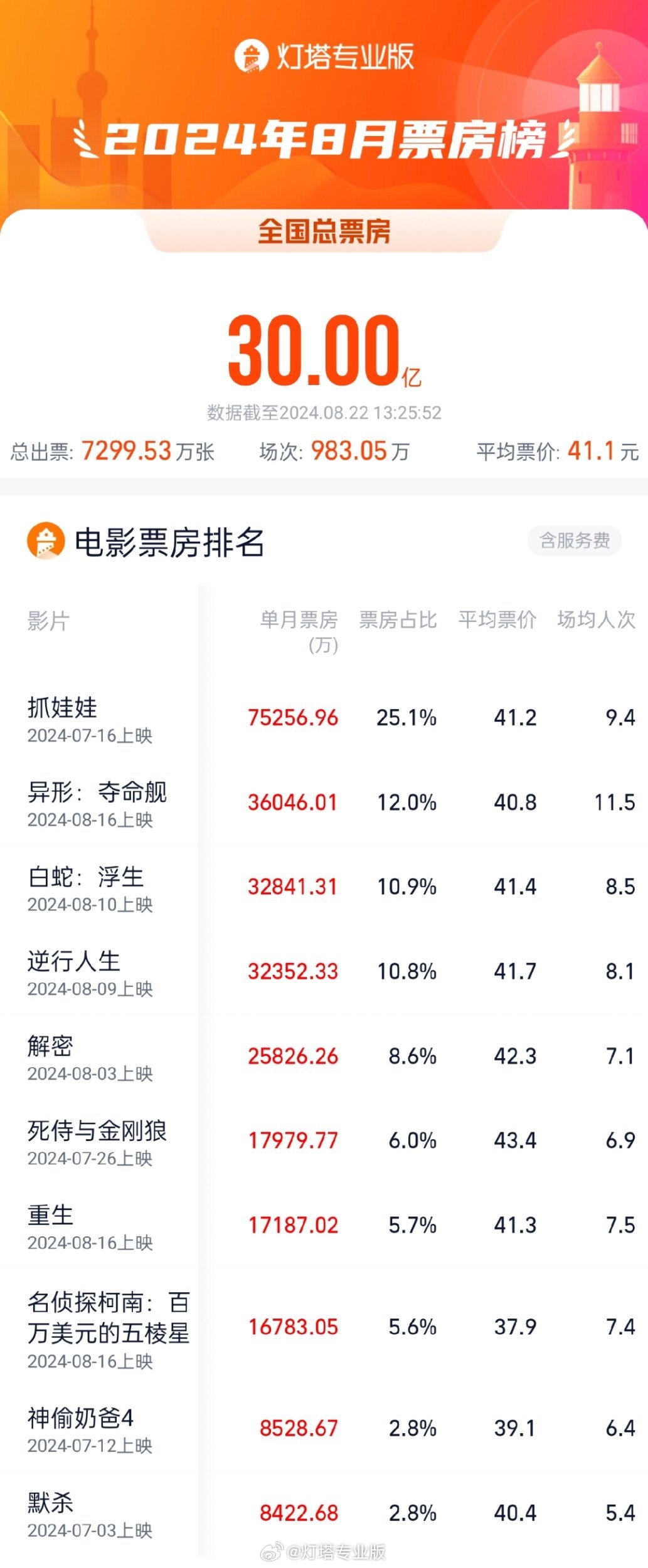
Task: Open 白蛇：浮生 movie details
Action: 86,877
